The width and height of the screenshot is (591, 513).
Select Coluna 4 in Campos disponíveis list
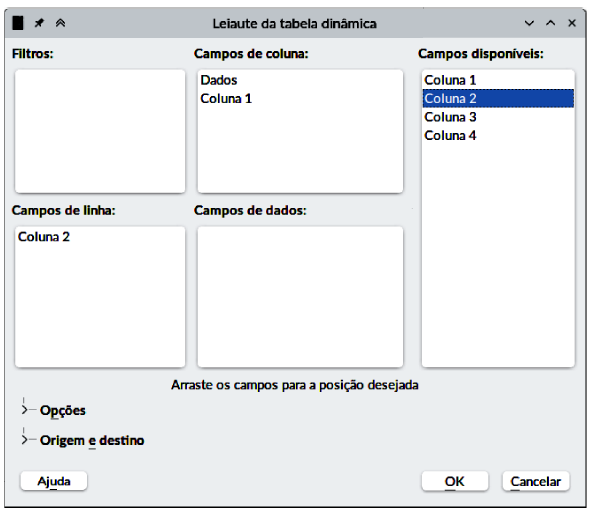pos(498,135)
